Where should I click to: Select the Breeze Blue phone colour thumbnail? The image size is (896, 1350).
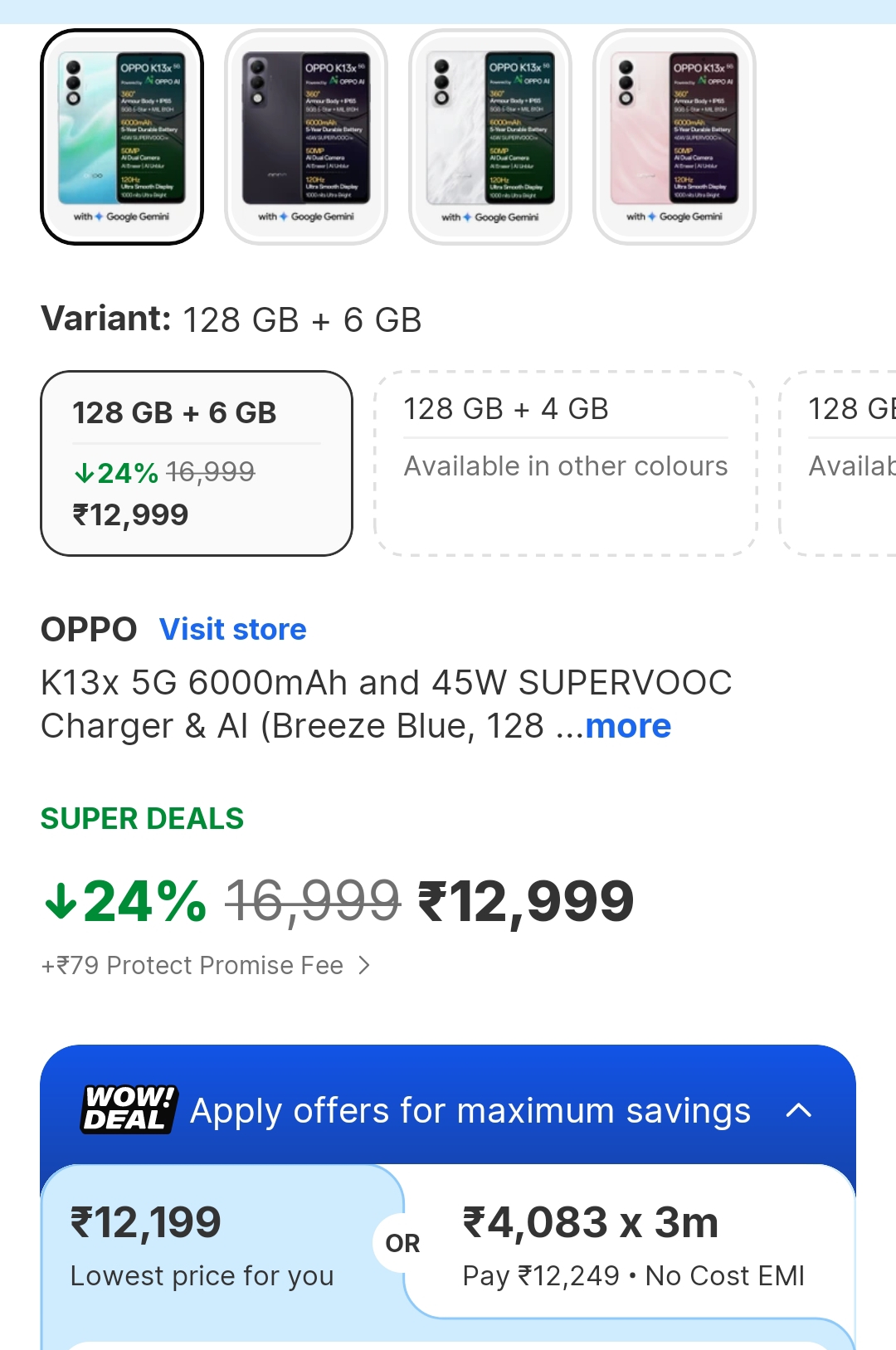point(122,137)
